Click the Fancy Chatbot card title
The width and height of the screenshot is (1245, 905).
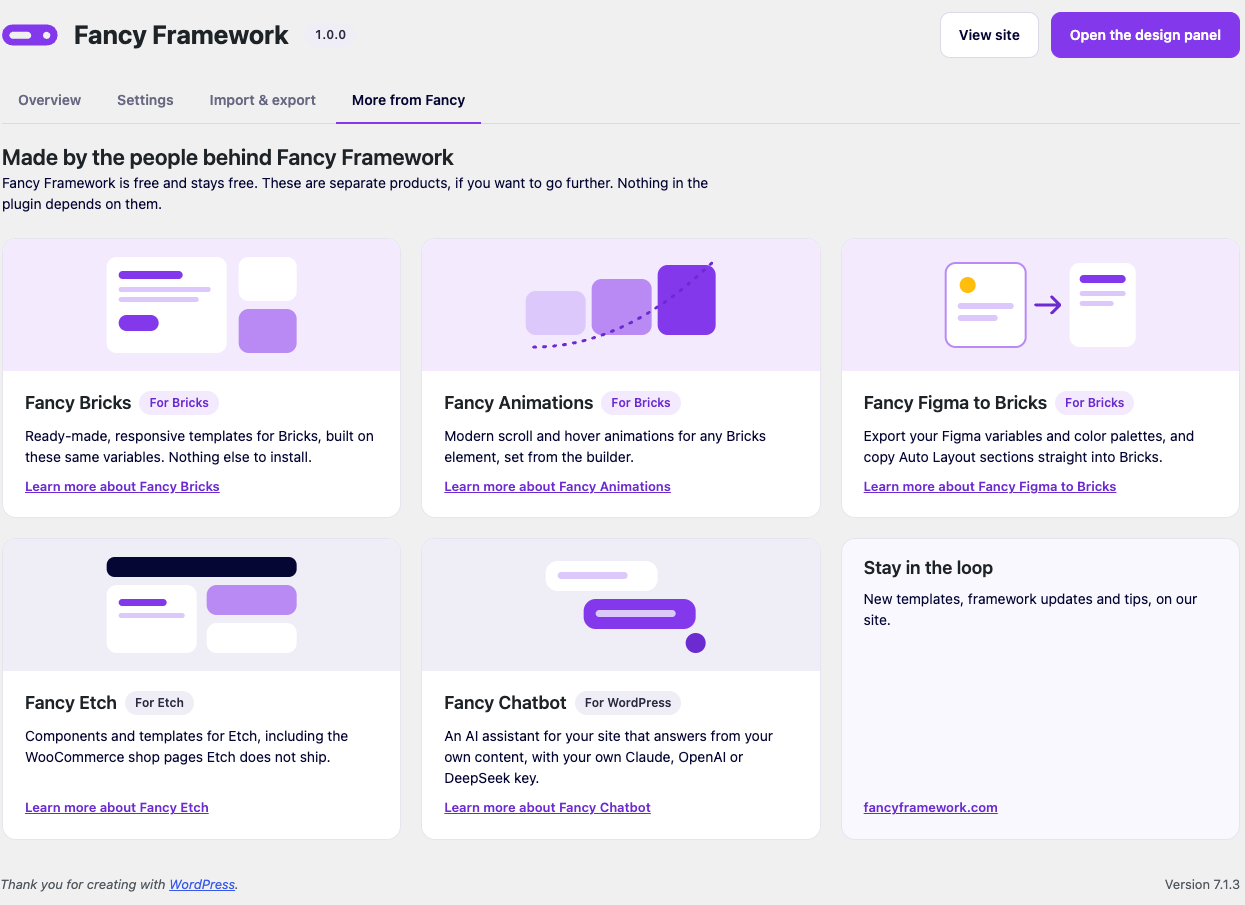505,703
